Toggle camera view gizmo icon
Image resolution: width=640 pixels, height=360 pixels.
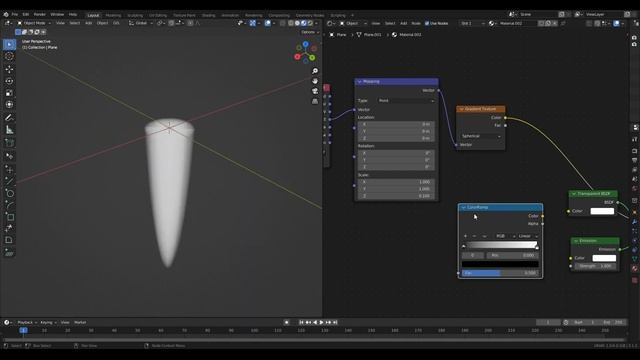coord(315,91)
